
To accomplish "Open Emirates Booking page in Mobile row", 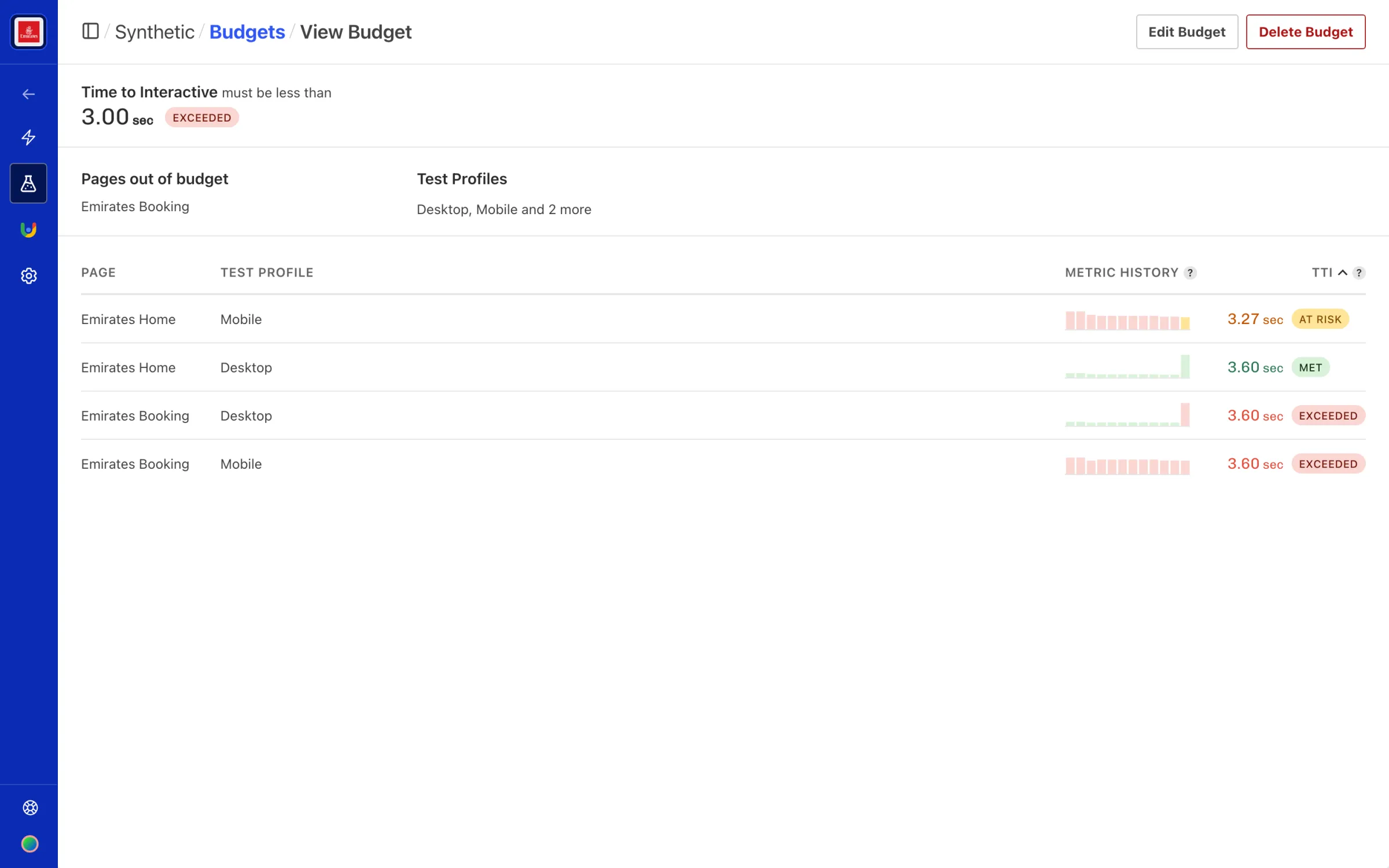I will point(135,464).
